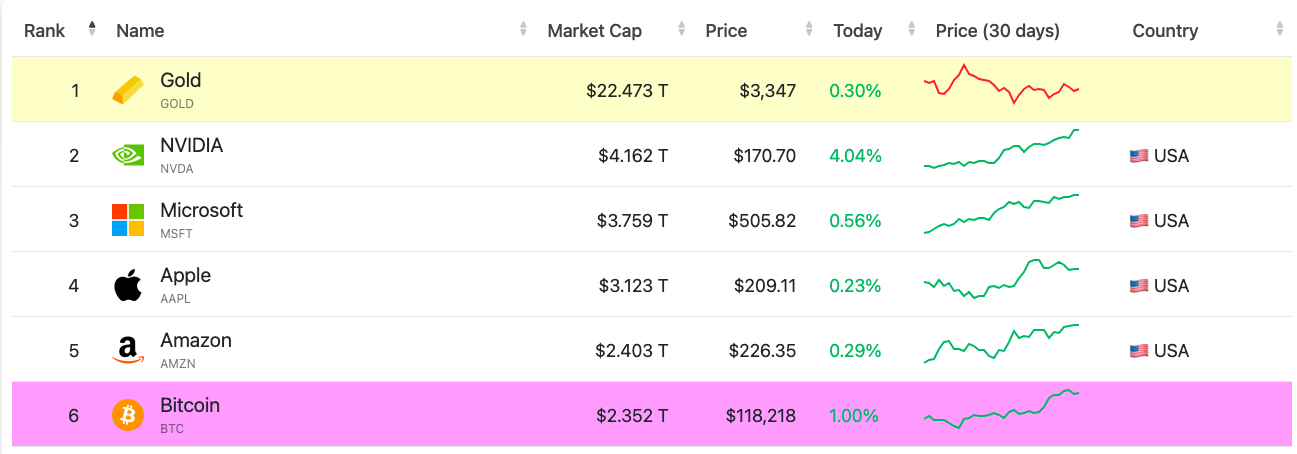This screenshot has height=454, width=1297.
Task: Click the USA flag in Amazon row
Action: pyautogui.click(x=1138, y=351)
